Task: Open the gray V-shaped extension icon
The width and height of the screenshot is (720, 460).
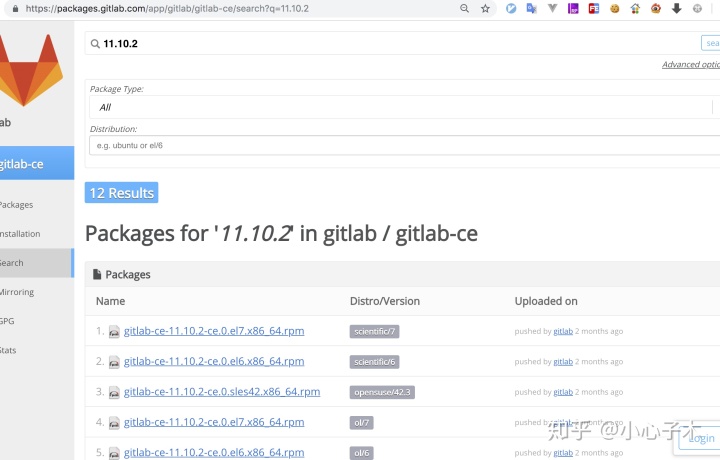Action: [x=552, y=8]
